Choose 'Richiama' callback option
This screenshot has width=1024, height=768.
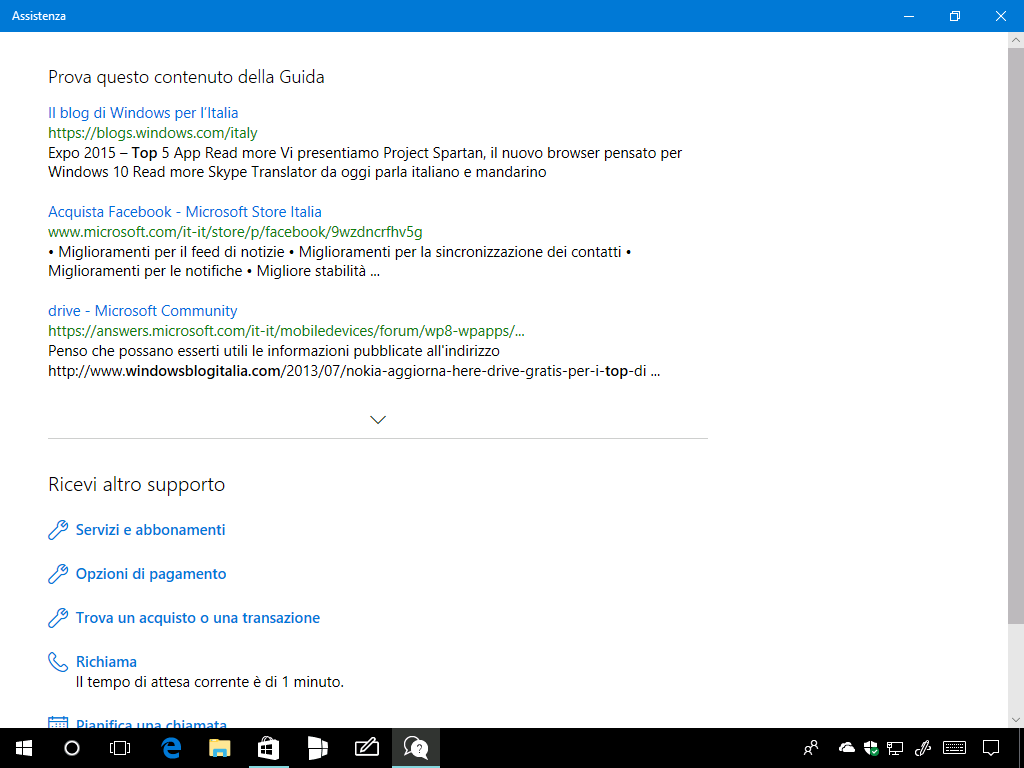(106, 662)
